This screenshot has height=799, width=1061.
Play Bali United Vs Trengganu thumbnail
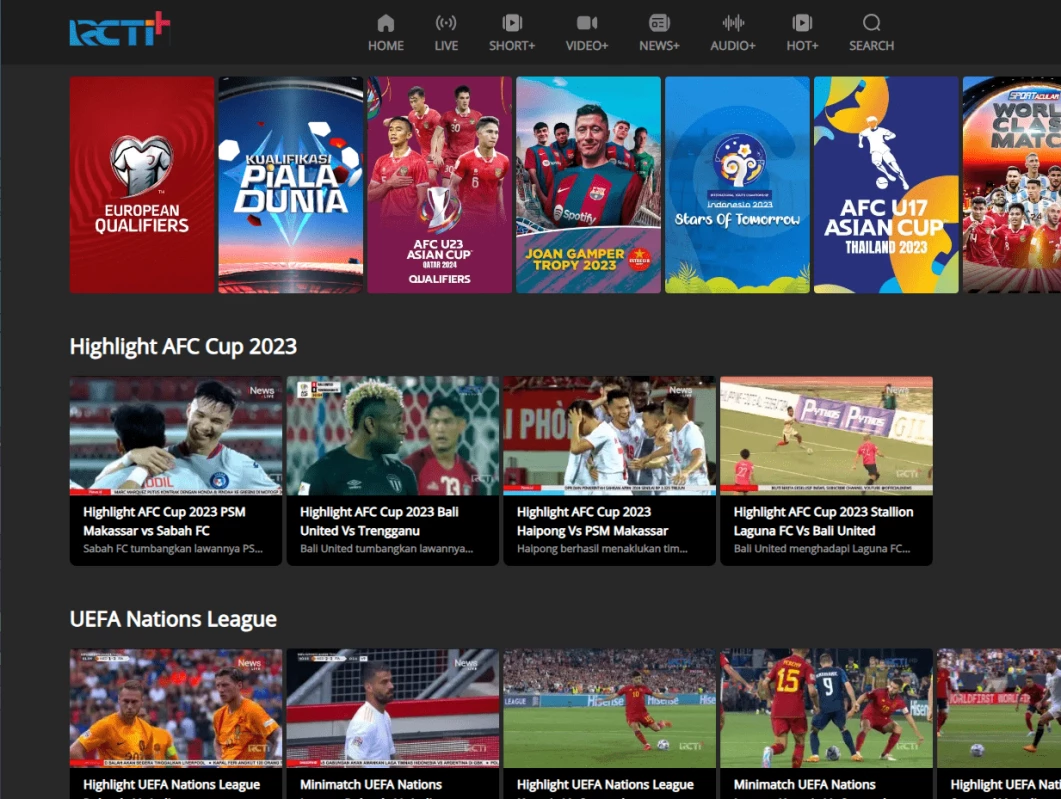click(392, 436)
